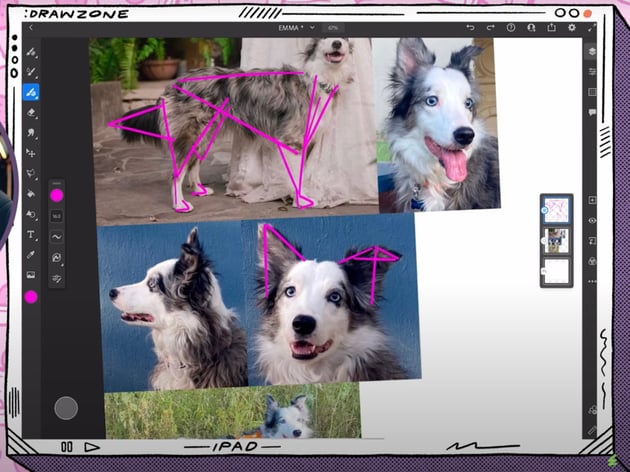
Task: Open the layer appearance icon
Action: click(592, 261)
